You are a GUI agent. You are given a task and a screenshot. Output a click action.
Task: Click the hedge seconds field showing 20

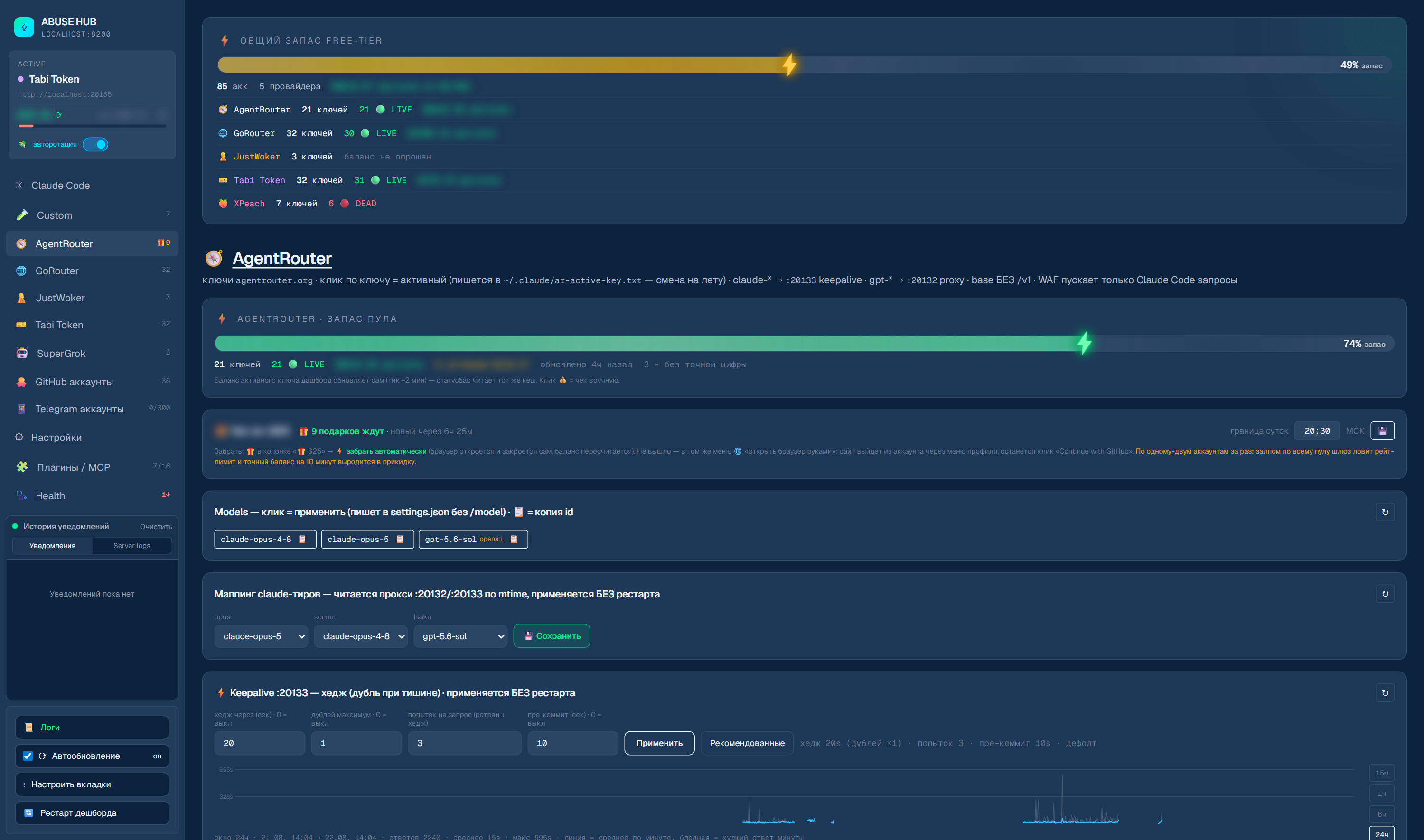(260, 743)
